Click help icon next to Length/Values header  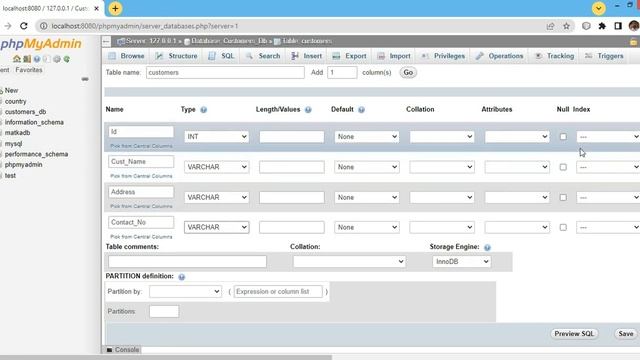coord(308,109)
